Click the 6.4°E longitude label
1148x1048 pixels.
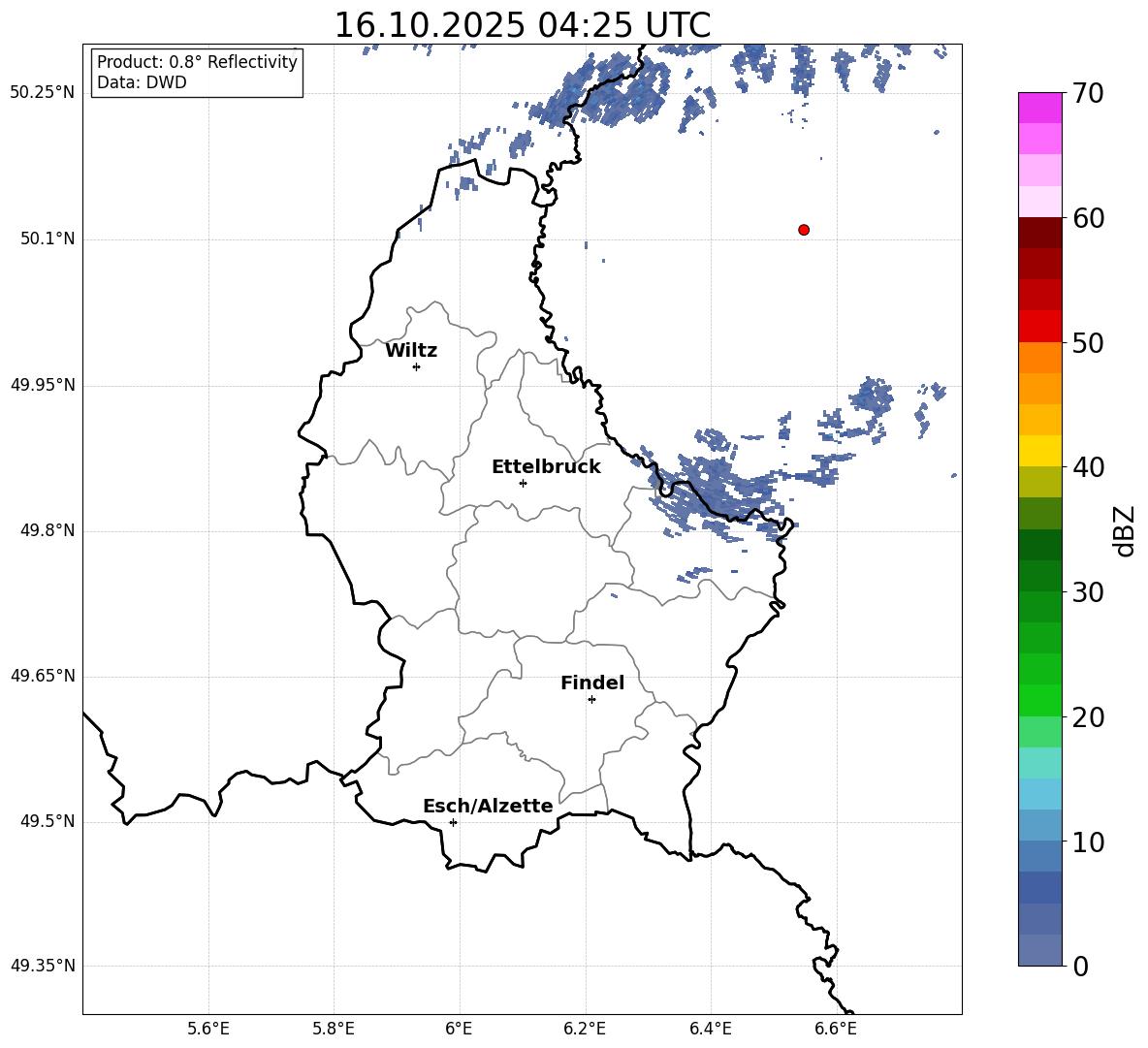point(711,1029)
